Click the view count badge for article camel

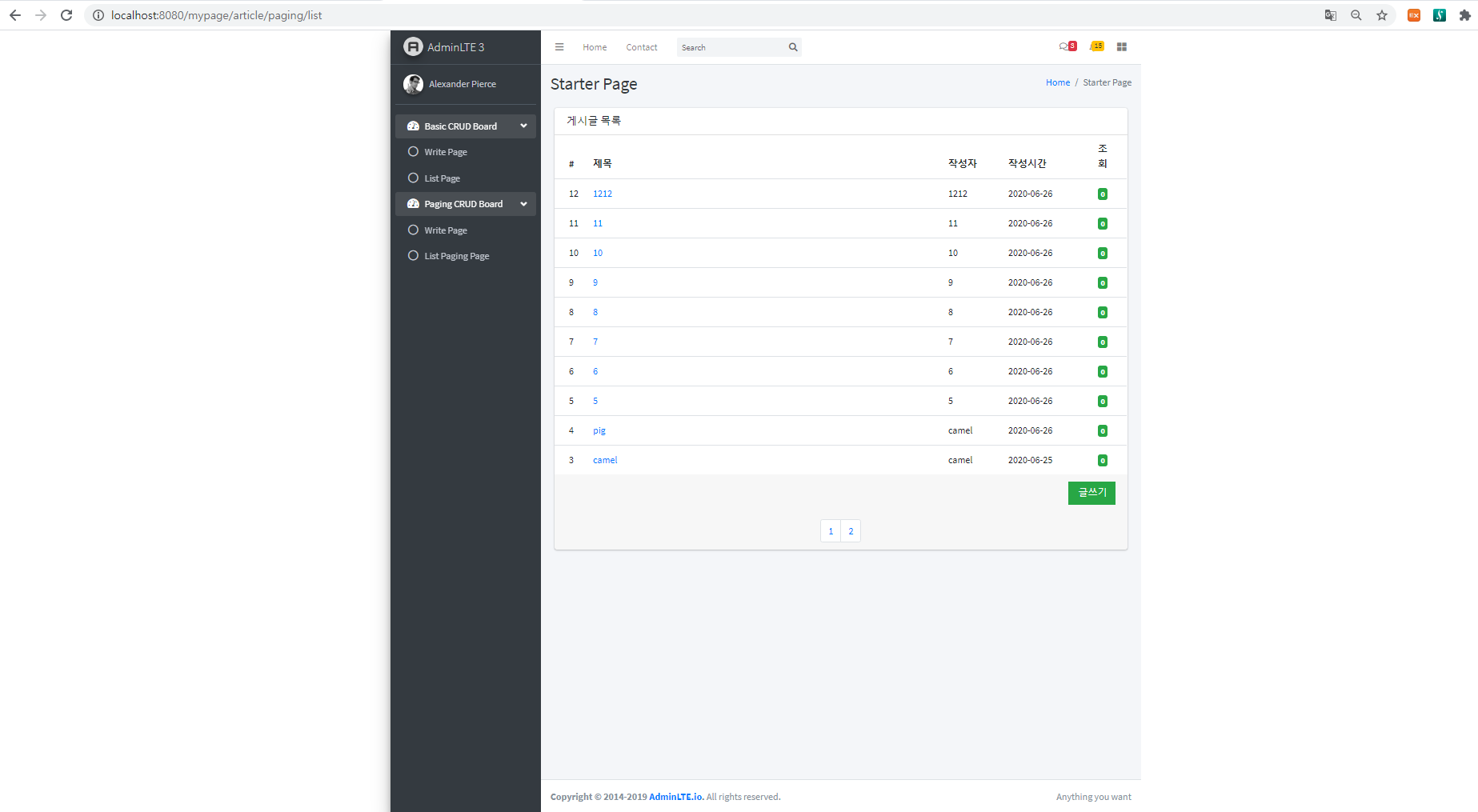coord(1103,460)
